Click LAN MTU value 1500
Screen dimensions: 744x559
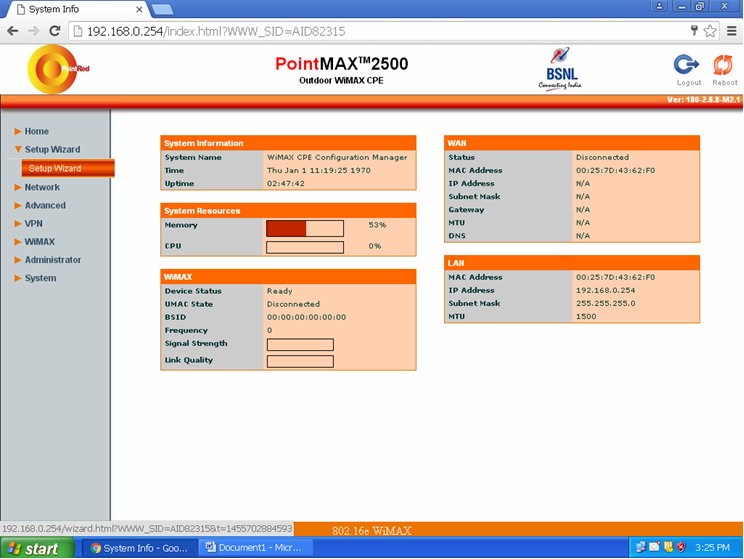(586, 317)
